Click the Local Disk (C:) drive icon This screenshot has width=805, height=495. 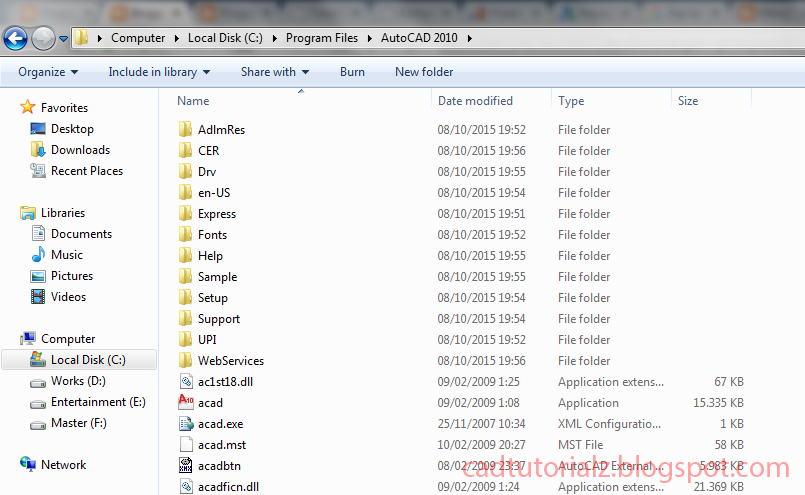[37, 359]
